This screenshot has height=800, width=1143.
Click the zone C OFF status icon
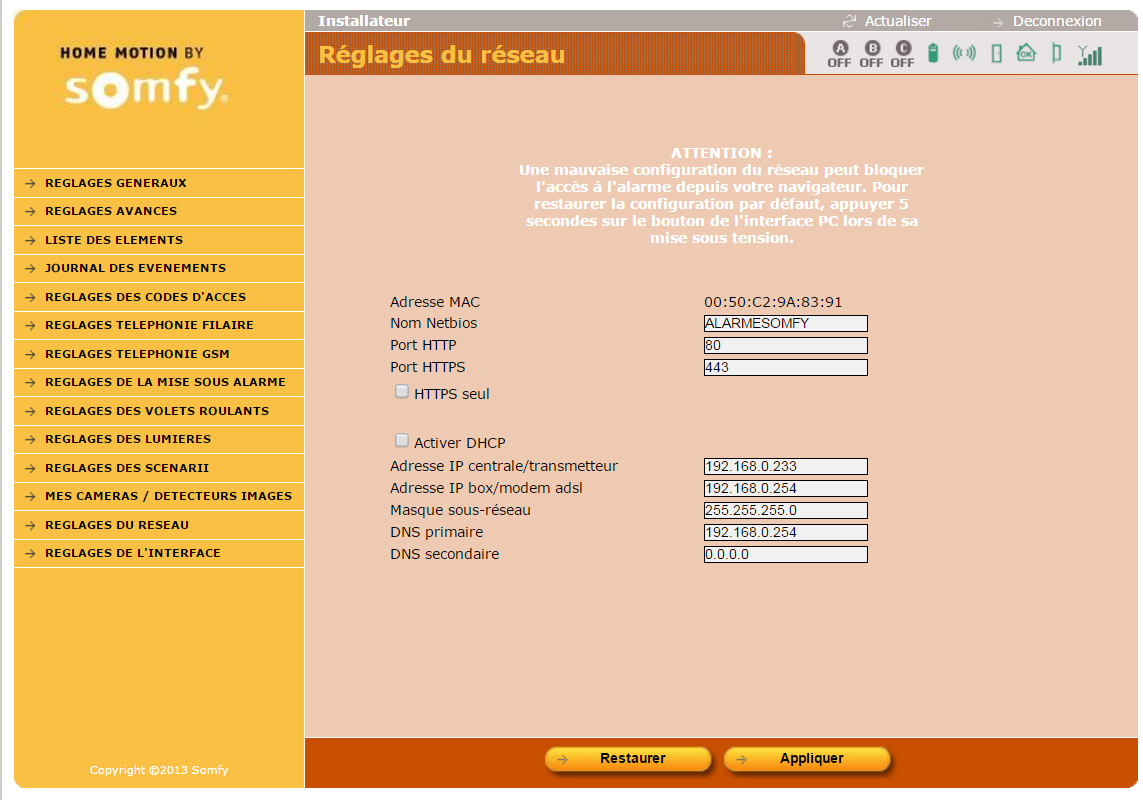point(902,54)
